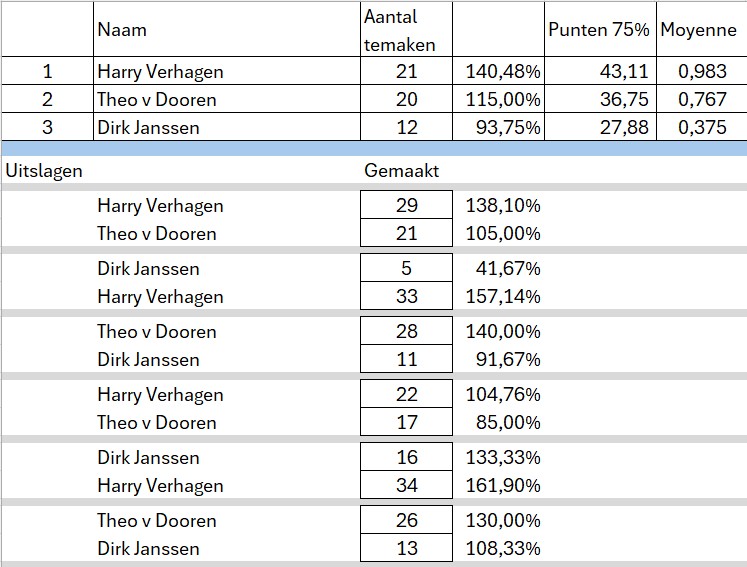Click the score box with value 33
Screen dimensions: 747x567
[x=406, y=297]
